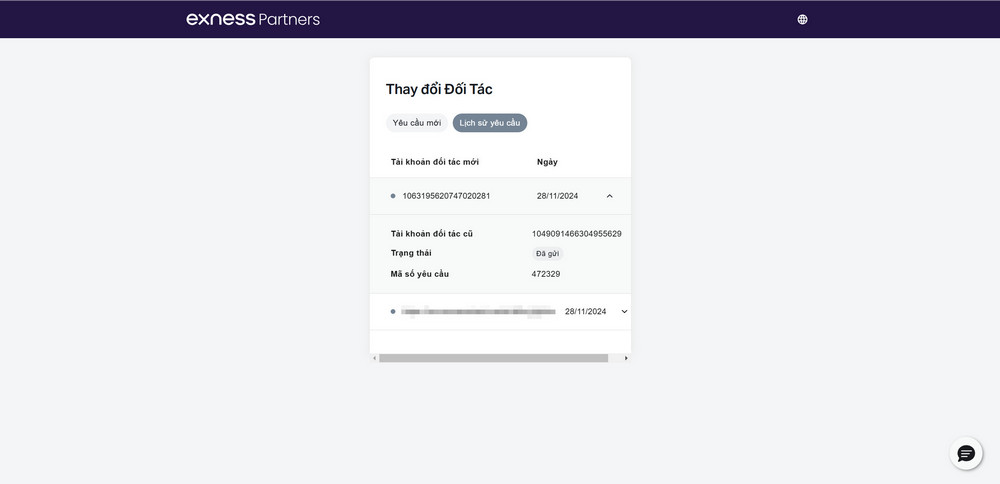1000x484 pixels.
Task: Click the status dot beside blurred account
Action: 393,312
